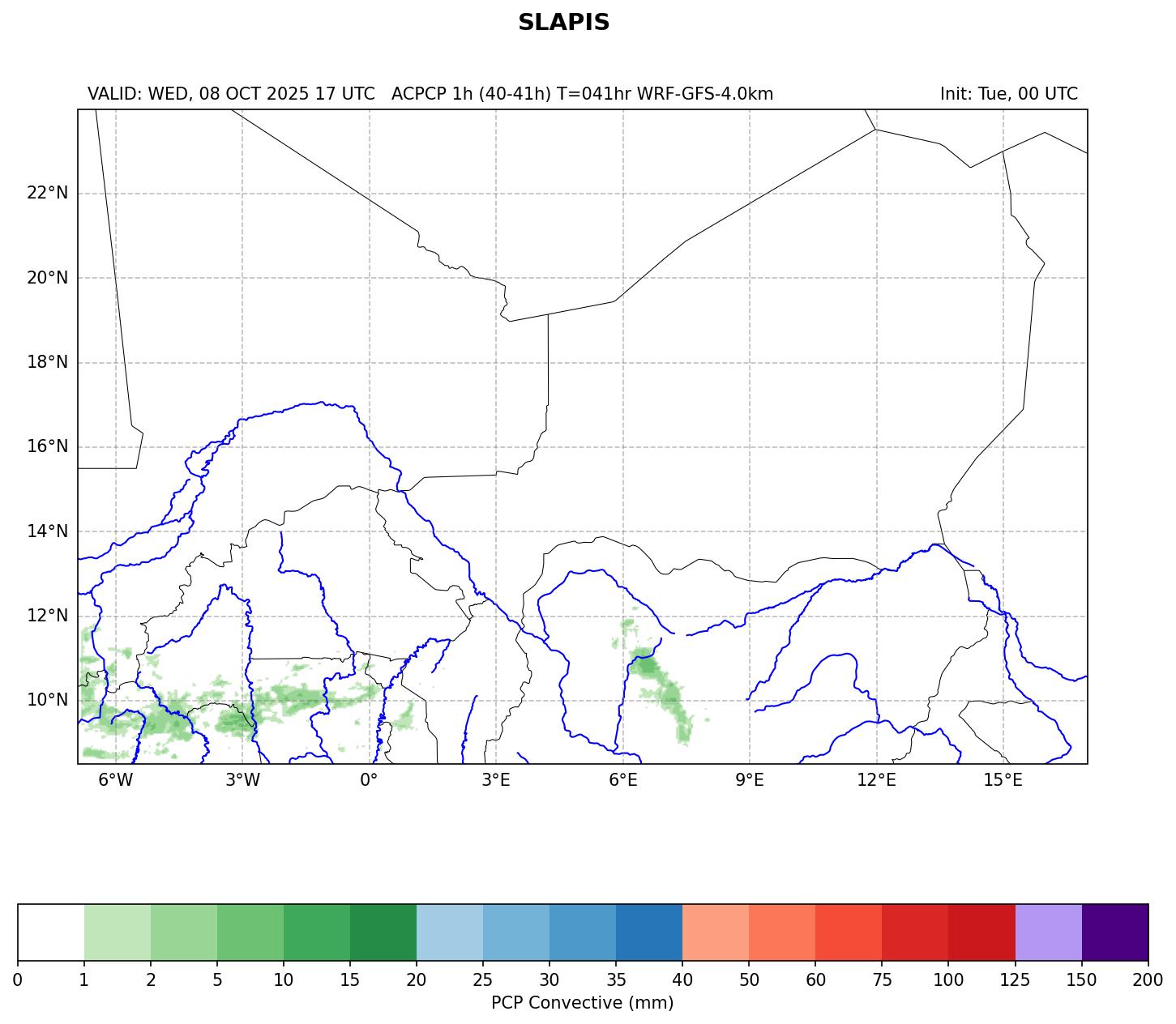Screen dimensions: 1176x1024
Task: Click the 10°N latitude axis label
Action: pyautogui.click(x=47, y=700)
